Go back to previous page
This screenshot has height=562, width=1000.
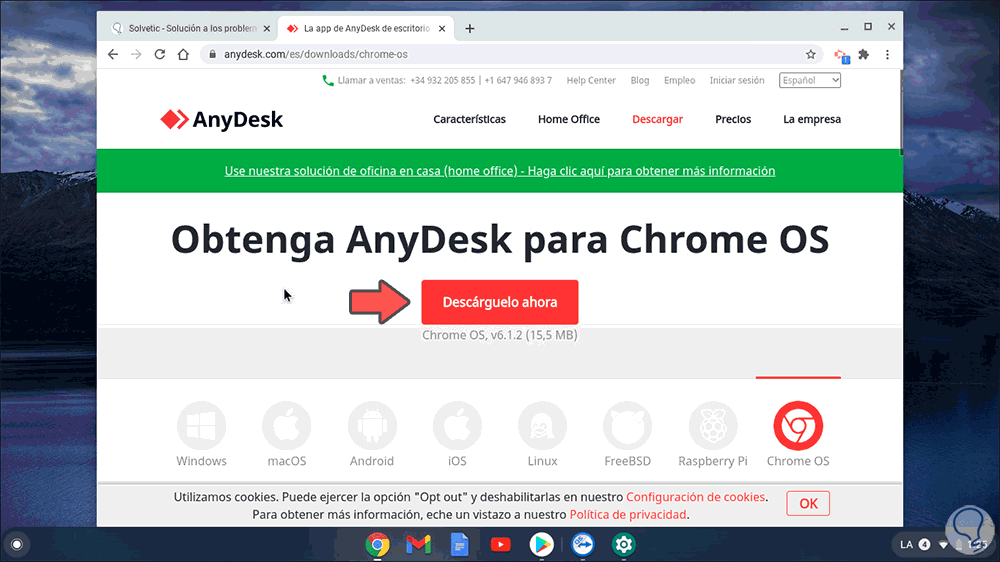tap(113, 54)
